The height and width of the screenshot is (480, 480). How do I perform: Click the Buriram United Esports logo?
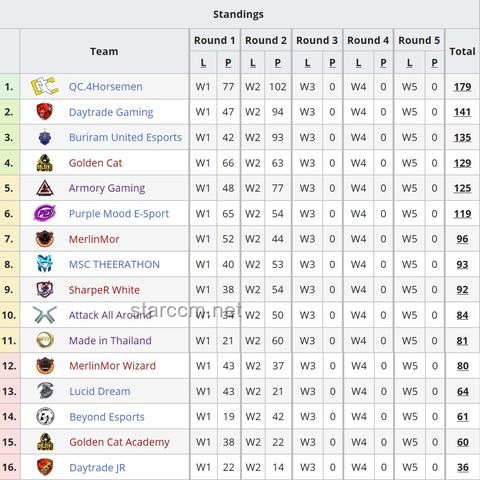(x=45, y=137)
